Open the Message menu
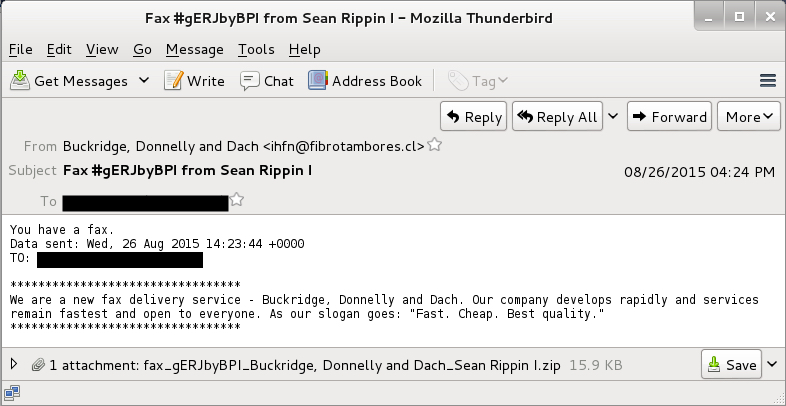Image resolution: width=786 pixels, height=406 pixels. 194,49
